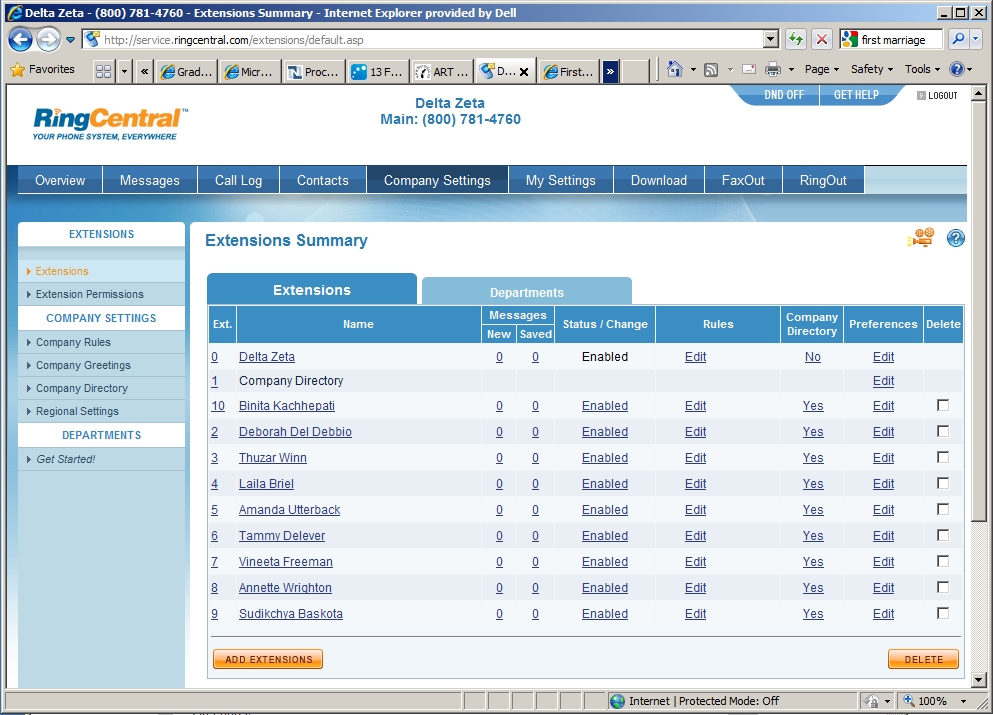Click the scrollbar down arrow

click(x=978, y=680)
